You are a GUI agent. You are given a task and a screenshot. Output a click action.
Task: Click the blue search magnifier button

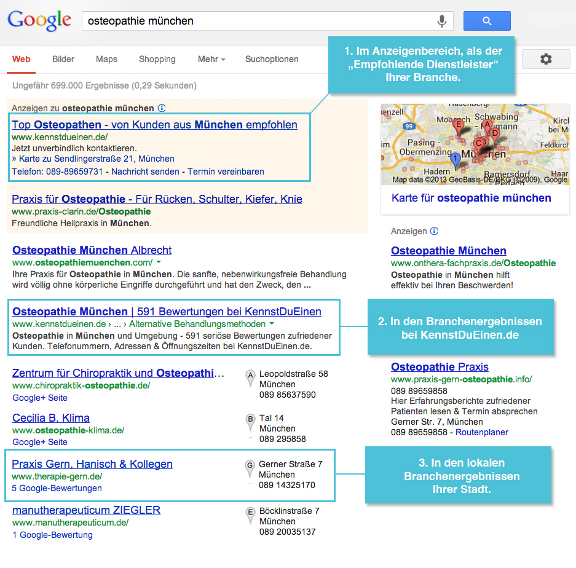click(487, 21)
